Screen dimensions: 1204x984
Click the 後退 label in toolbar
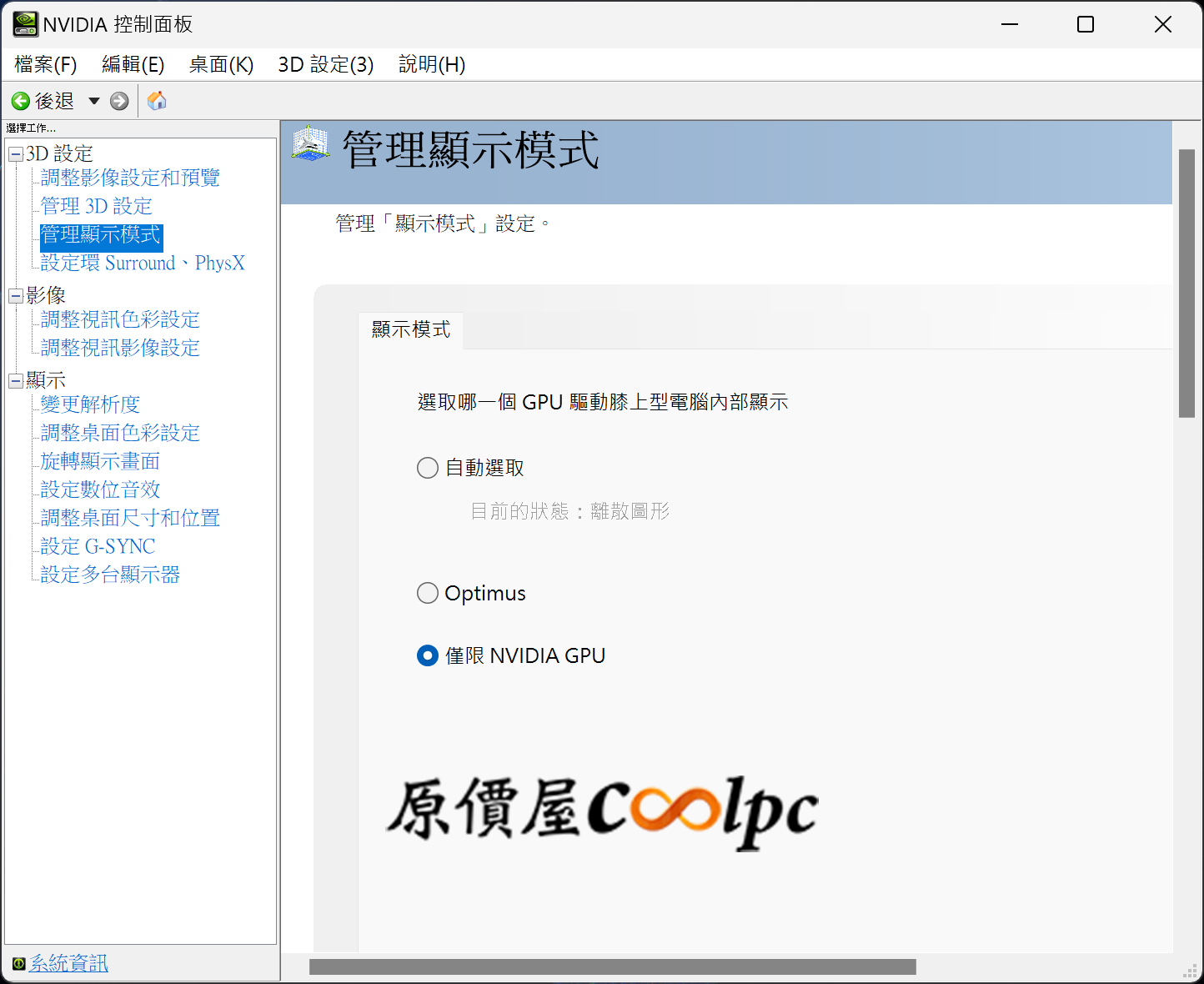(x=55, y=101)
